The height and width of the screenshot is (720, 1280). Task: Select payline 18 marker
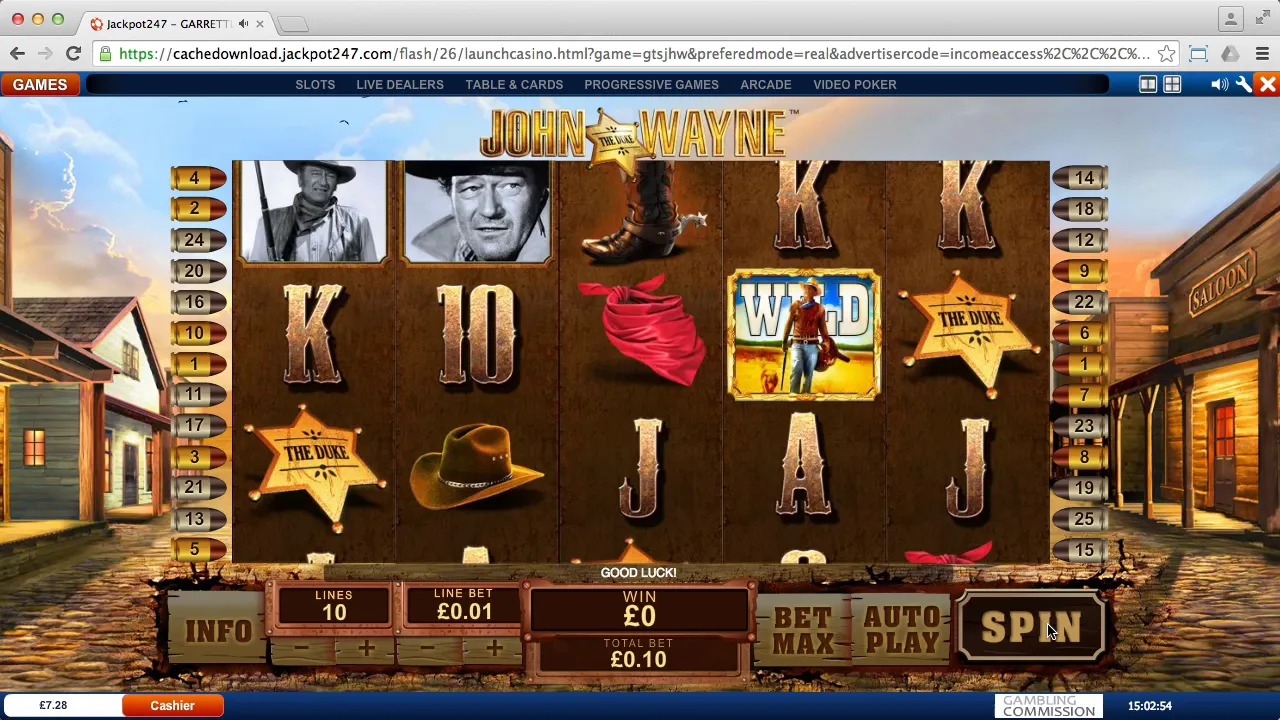click(x=1081, y=209)
